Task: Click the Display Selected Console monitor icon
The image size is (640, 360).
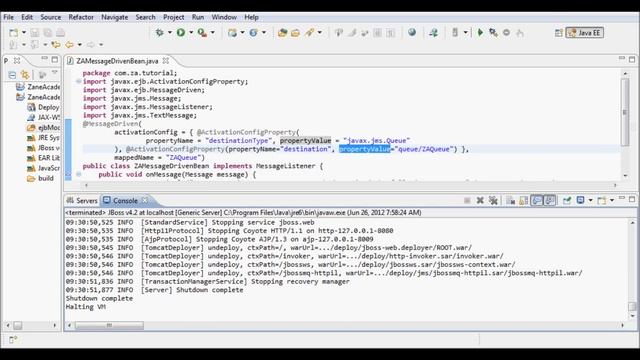Action: tap(580, 200)
